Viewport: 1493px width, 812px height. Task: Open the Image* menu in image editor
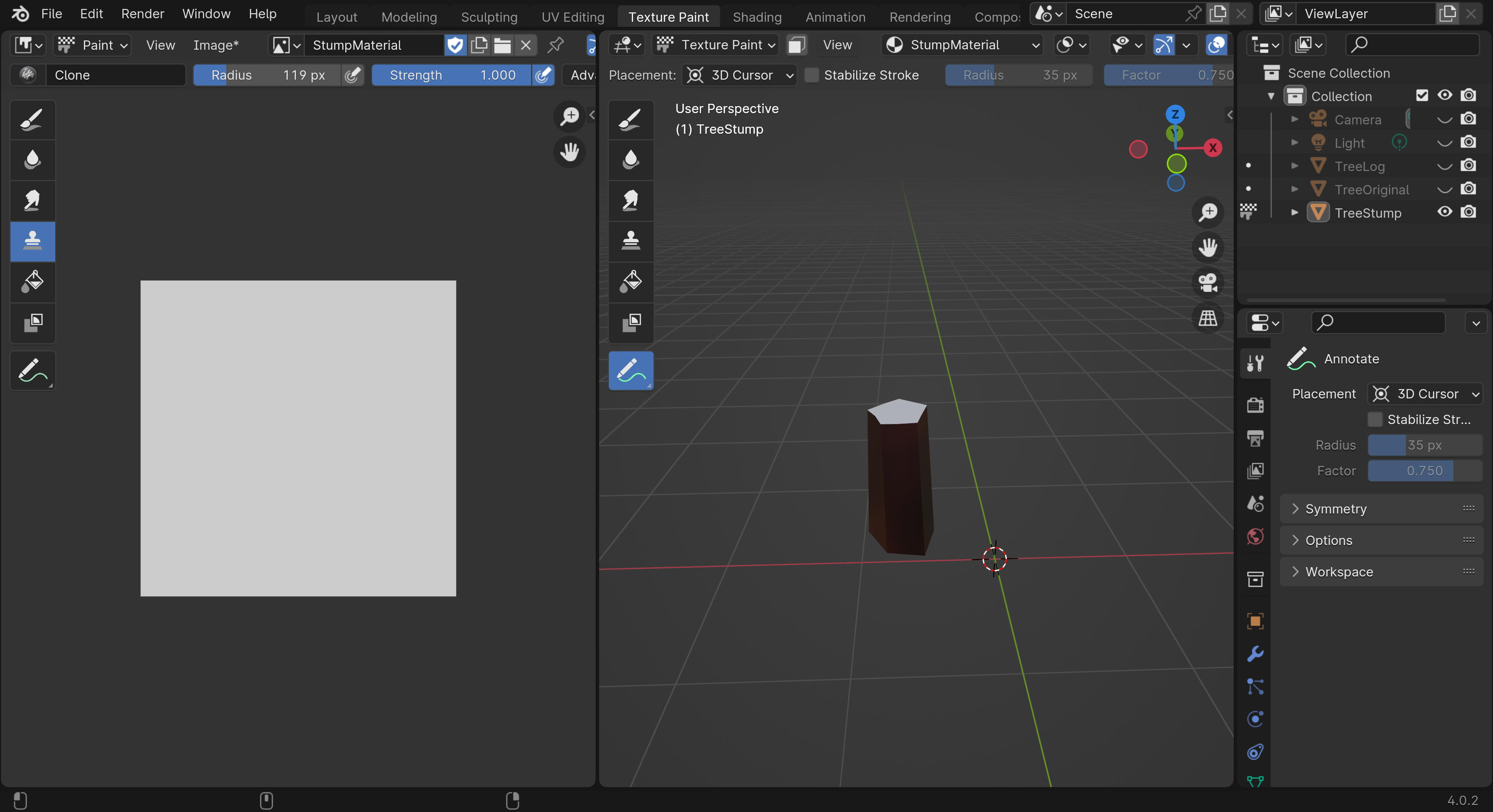pyautogui.click(x=216, y=45)
